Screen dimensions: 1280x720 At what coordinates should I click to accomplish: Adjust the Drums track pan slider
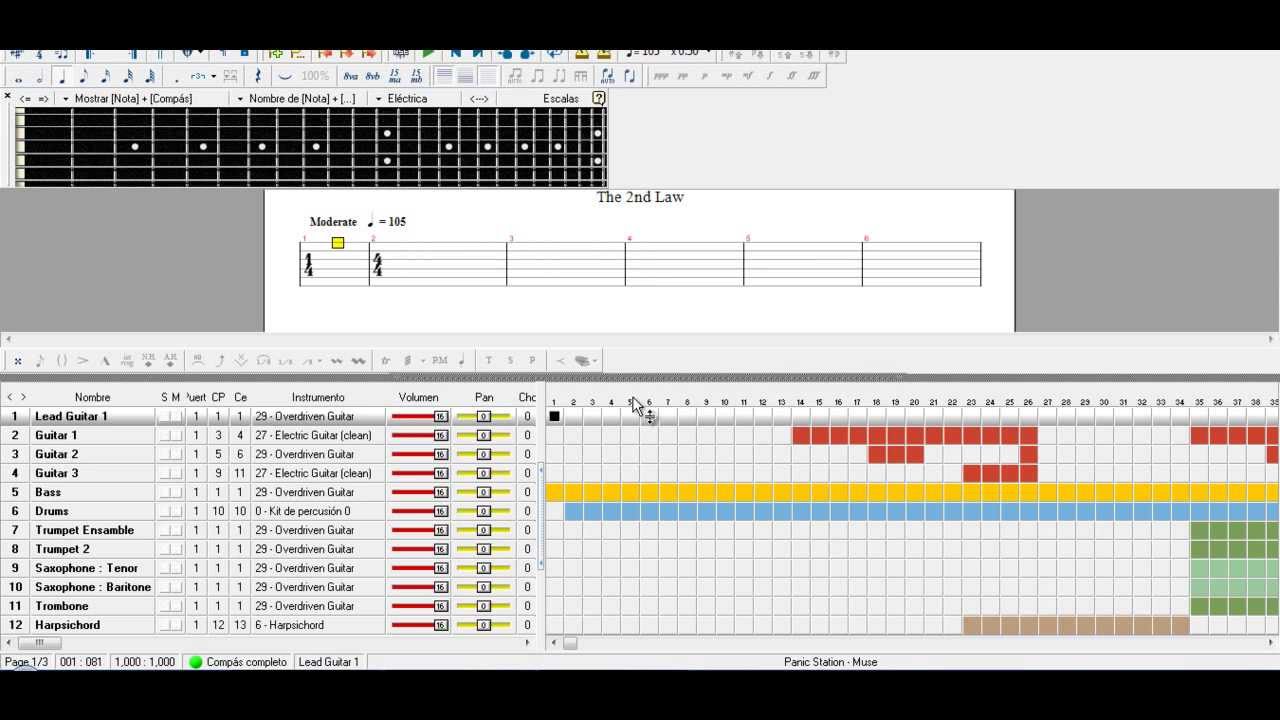coord(484,511)
